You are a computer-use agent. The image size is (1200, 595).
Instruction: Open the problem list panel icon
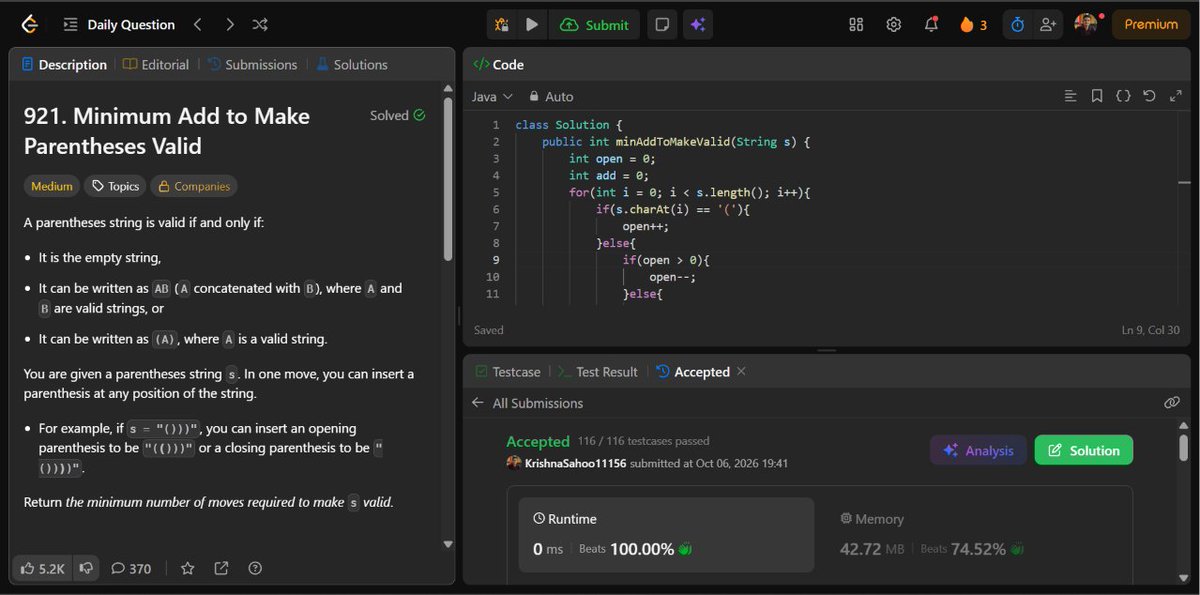tap(70, 25)
